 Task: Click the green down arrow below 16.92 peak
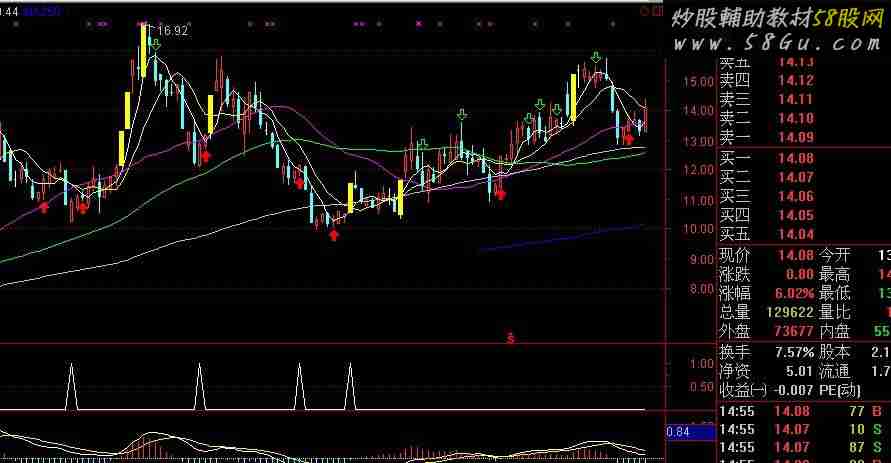pyautogui.click(x=156, y=44)
